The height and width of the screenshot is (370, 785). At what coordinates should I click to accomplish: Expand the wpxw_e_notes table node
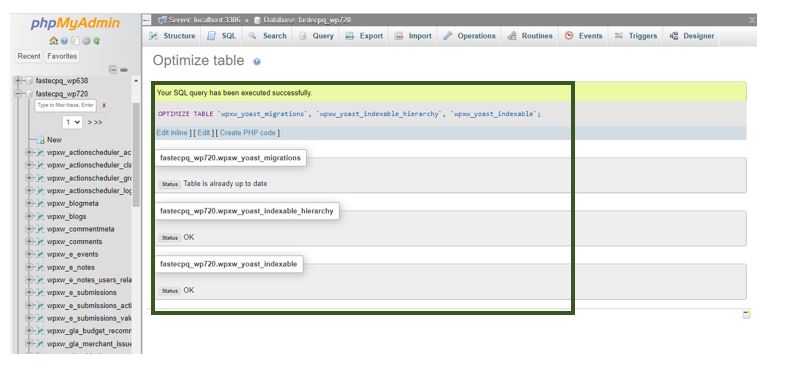point(29,267)
